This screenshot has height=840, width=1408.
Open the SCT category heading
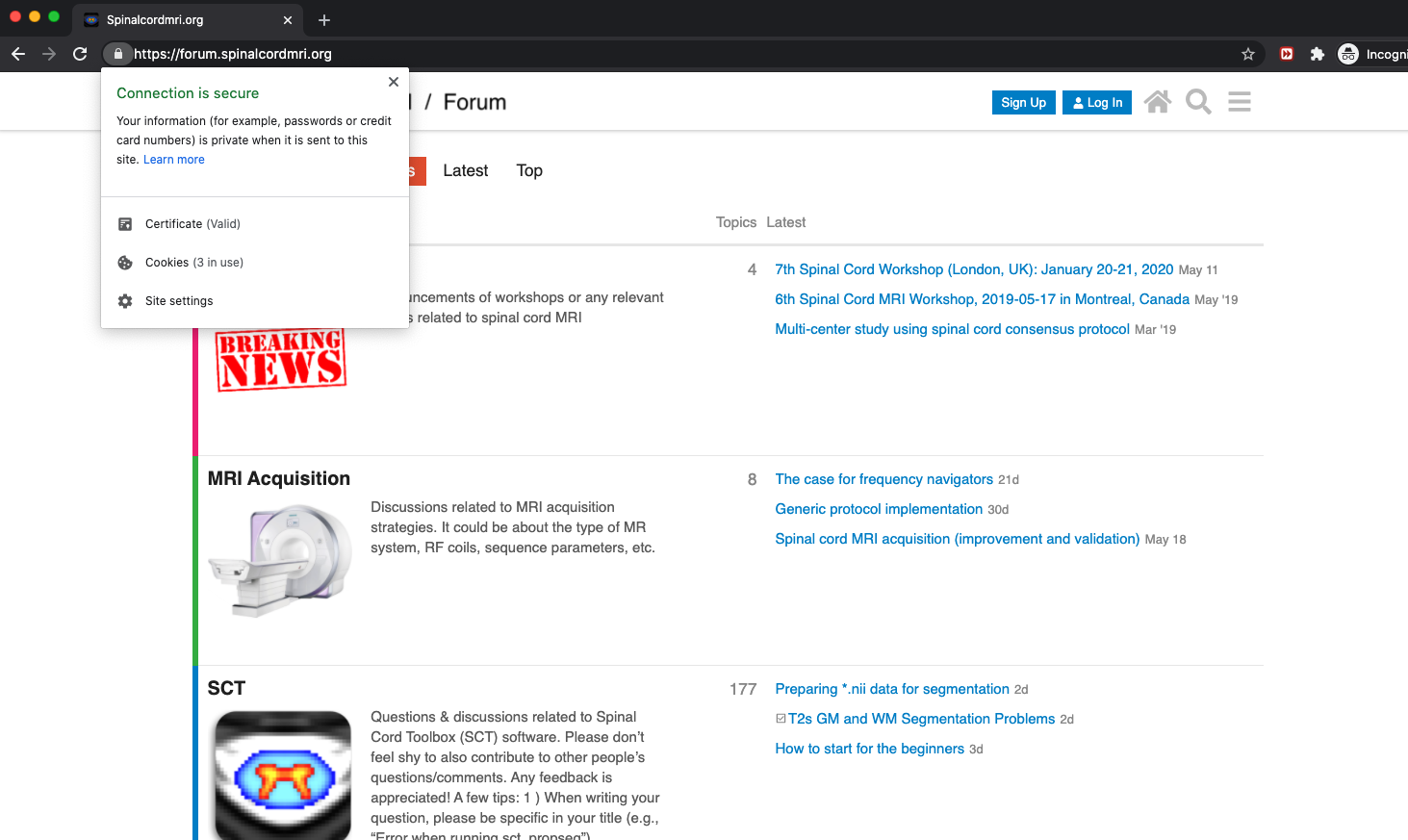click(x=226, y=688)
